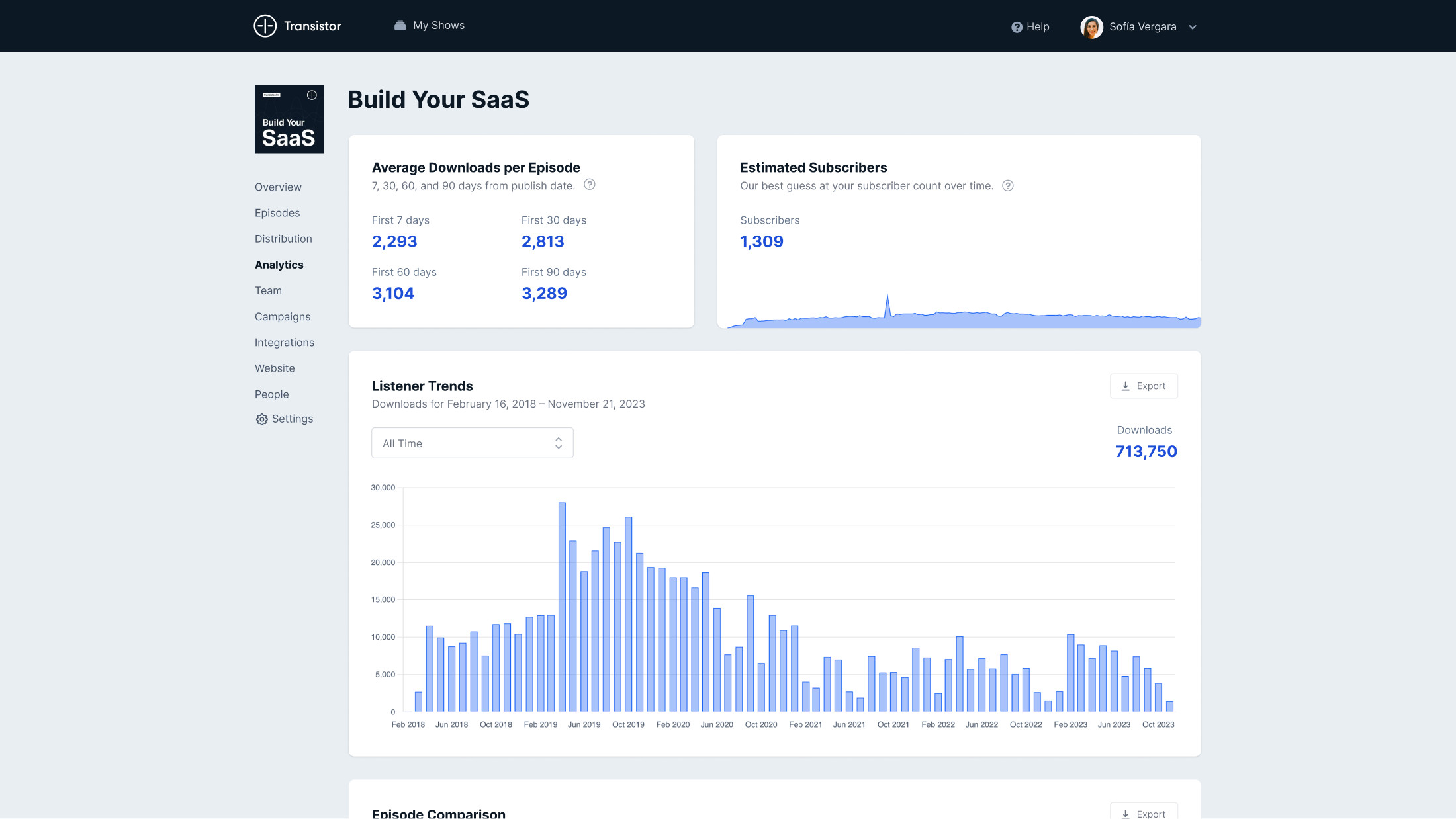Click the Help question mark icon
This screenshot has height=819, width=1456.
click(1017, 27)
